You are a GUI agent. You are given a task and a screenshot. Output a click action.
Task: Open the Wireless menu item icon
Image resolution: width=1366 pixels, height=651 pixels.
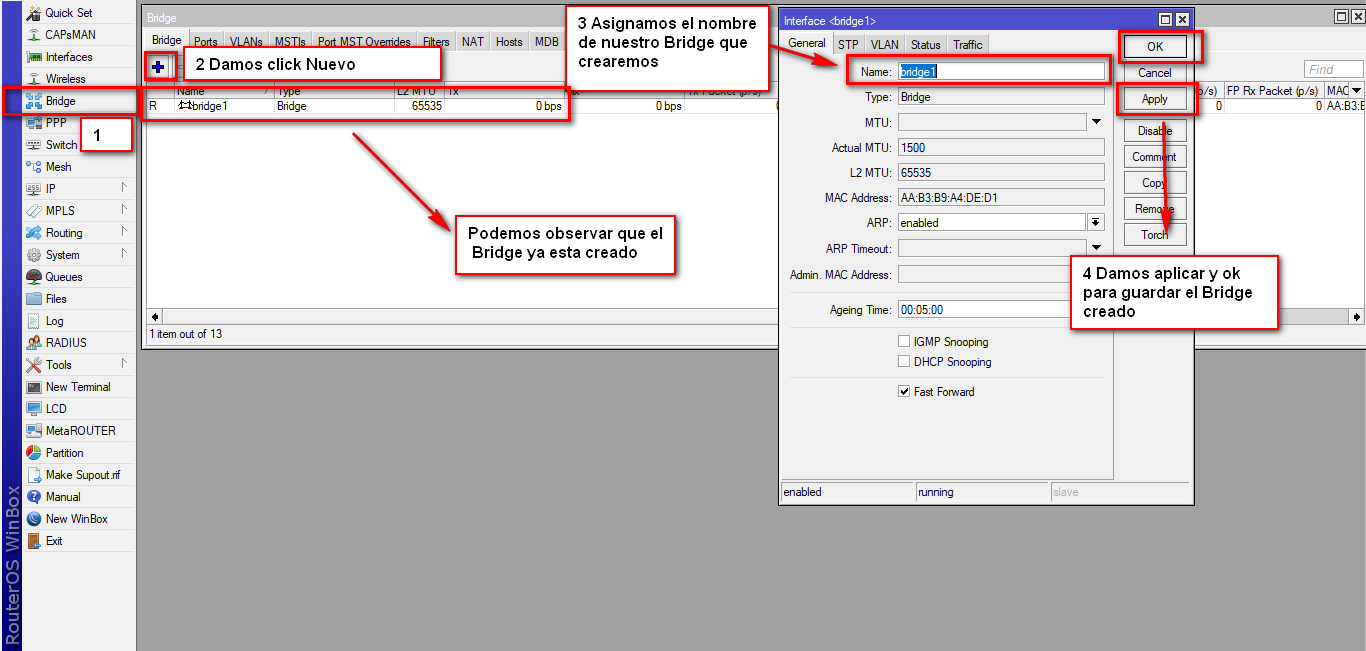point(34,79)
